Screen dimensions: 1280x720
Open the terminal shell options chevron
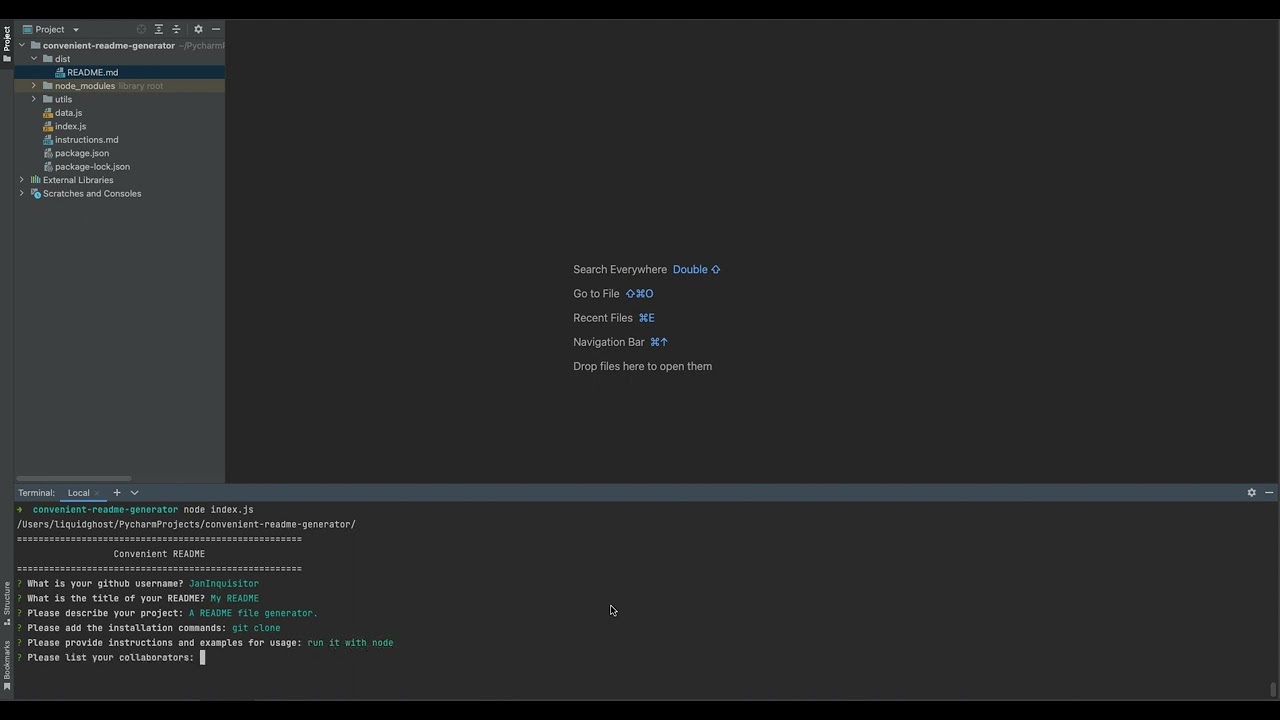[134, 493]
